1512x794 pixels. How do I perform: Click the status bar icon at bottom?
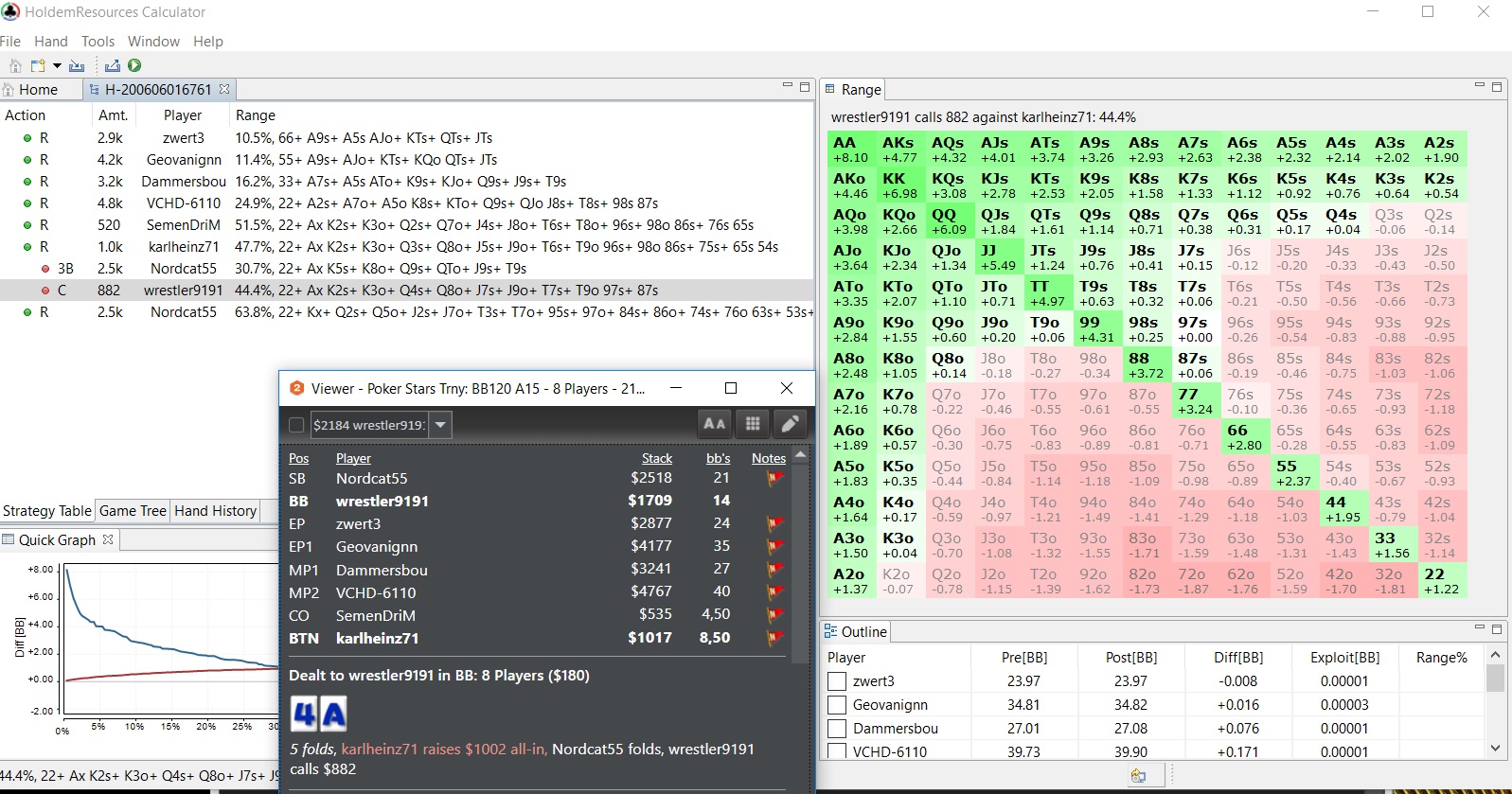[x=1138, y=775]
